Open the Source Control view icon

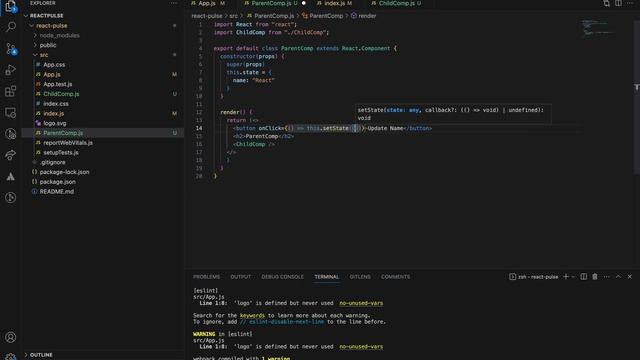[11, 49]
